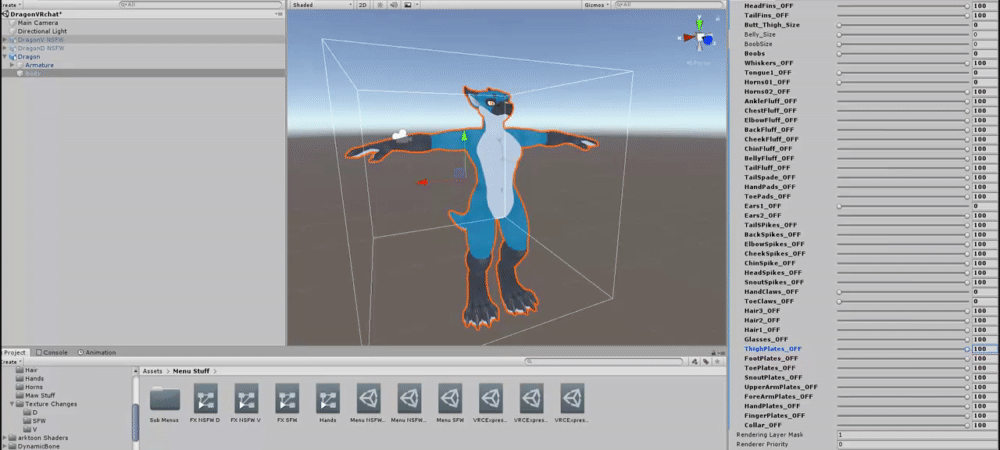This screenshot has width=1000, height=450.
Task: Click the Rendering Layer Mask field
Action: point(918,435)
